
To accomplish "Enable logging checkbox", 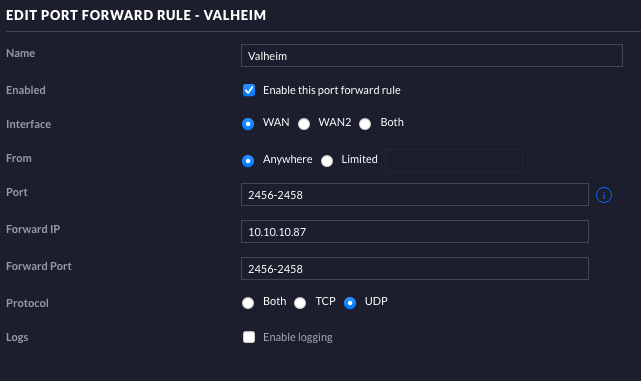I will coord(249,337).
